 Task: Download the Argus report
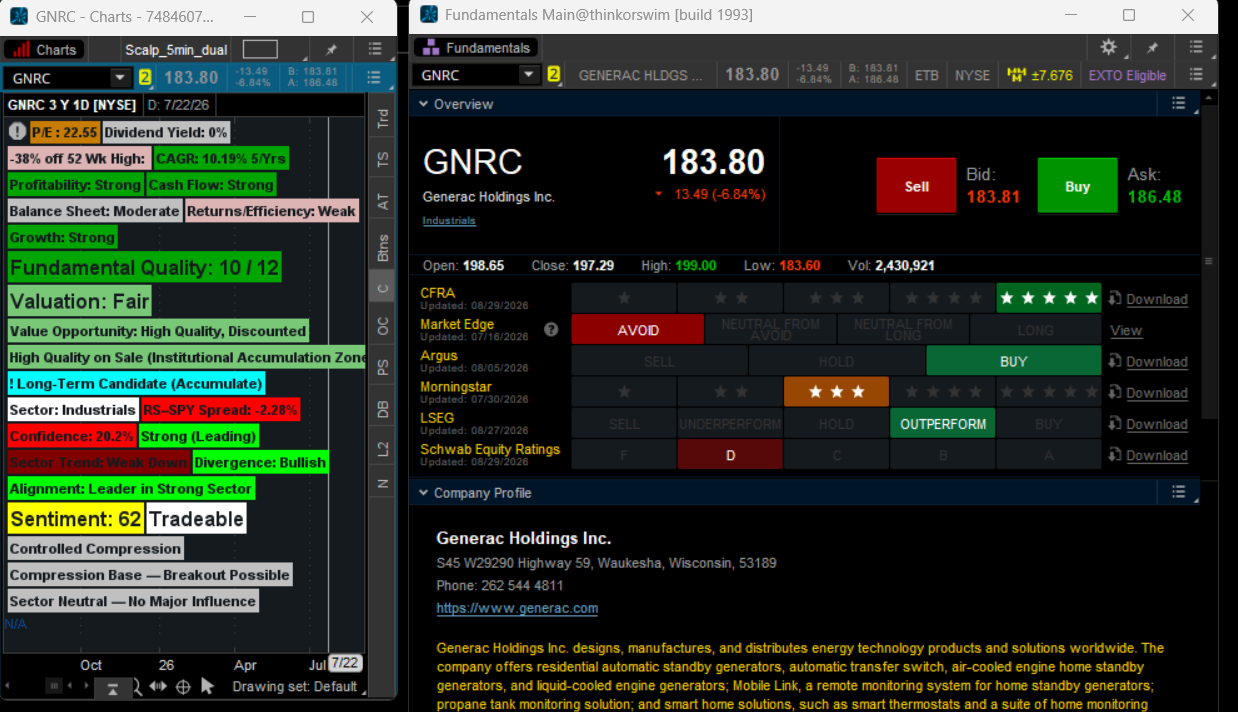[1148, 362]
